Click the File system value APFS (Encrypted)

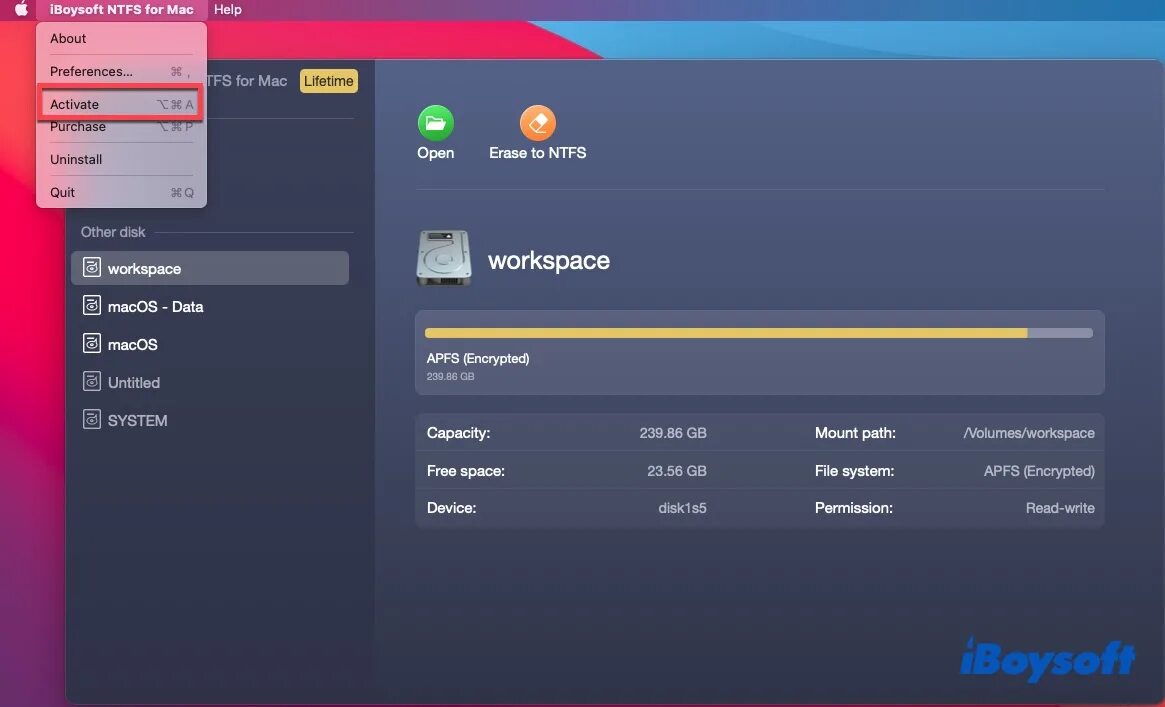point(1039,471)
